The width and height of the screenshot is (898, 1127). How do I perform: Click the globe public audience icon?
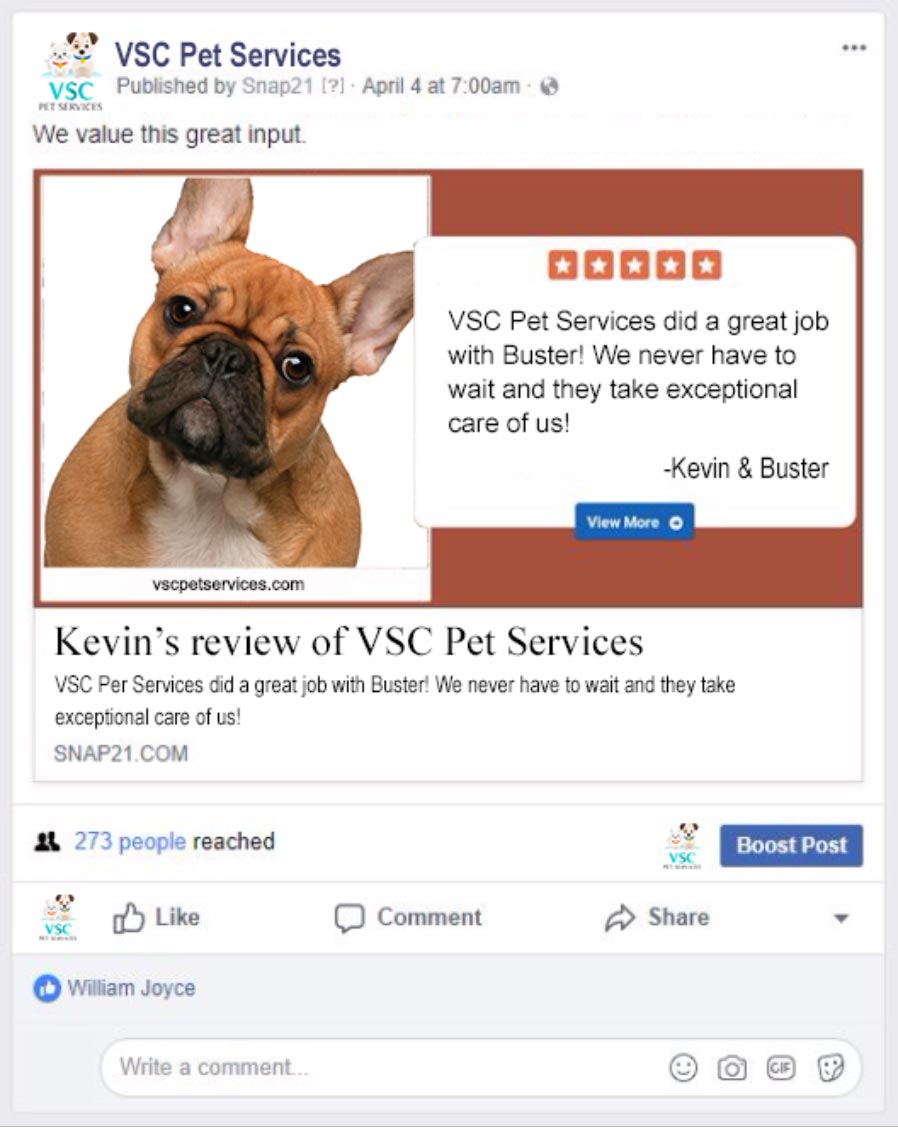click(549, 87)
